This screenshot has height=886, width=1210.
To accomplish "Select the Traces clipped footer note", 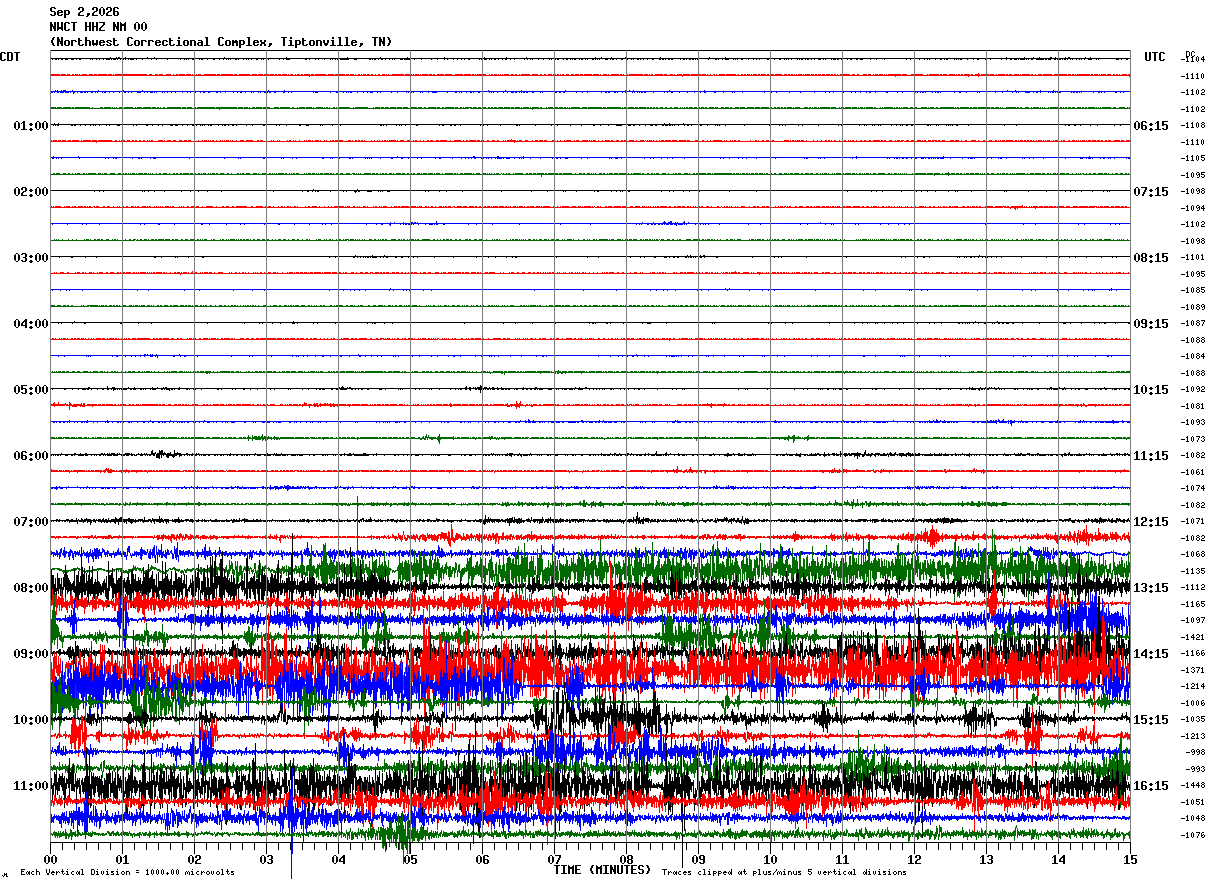I will tap(784, 873).
